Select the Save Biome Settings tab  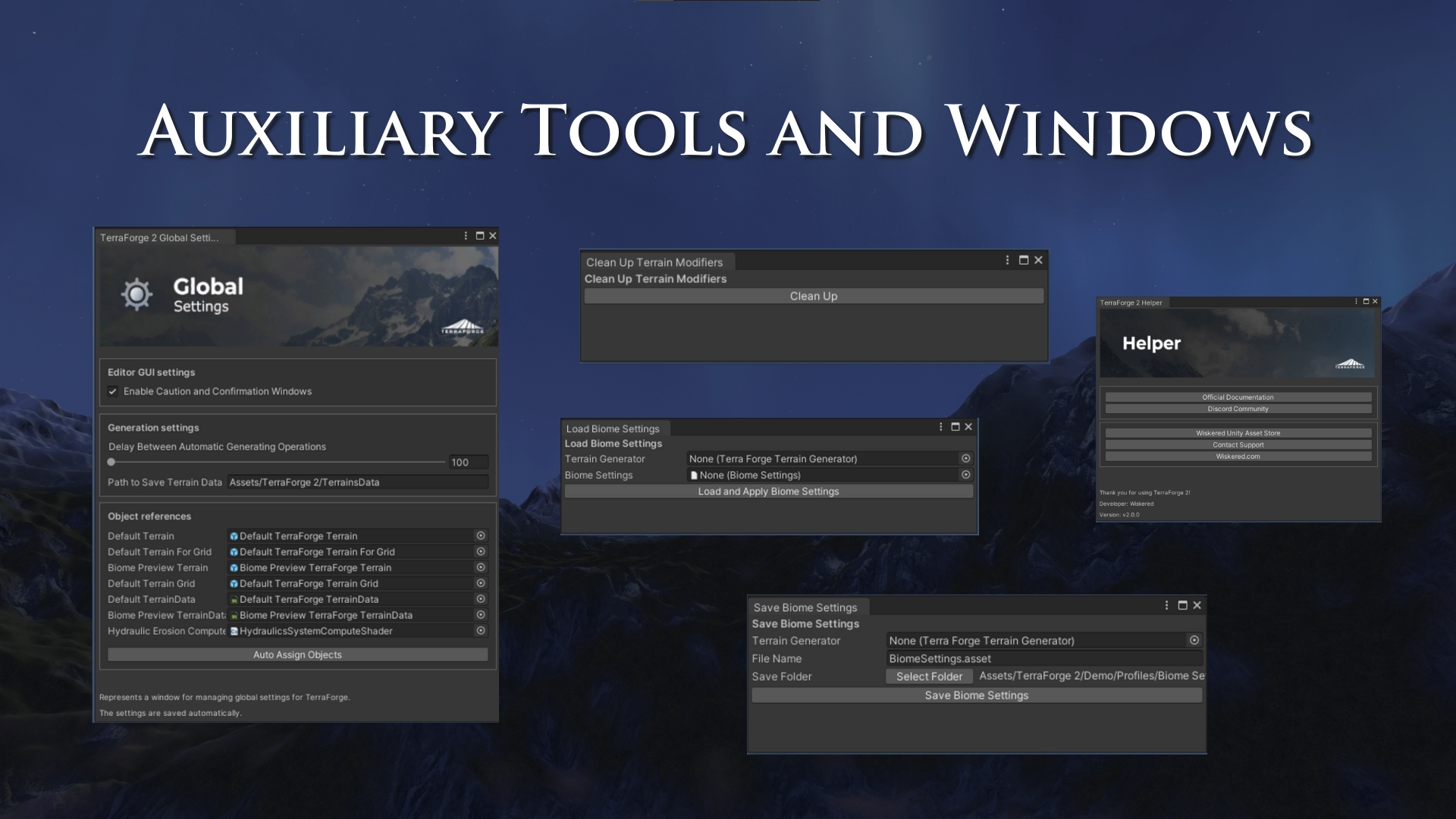[x=805, y=607]
